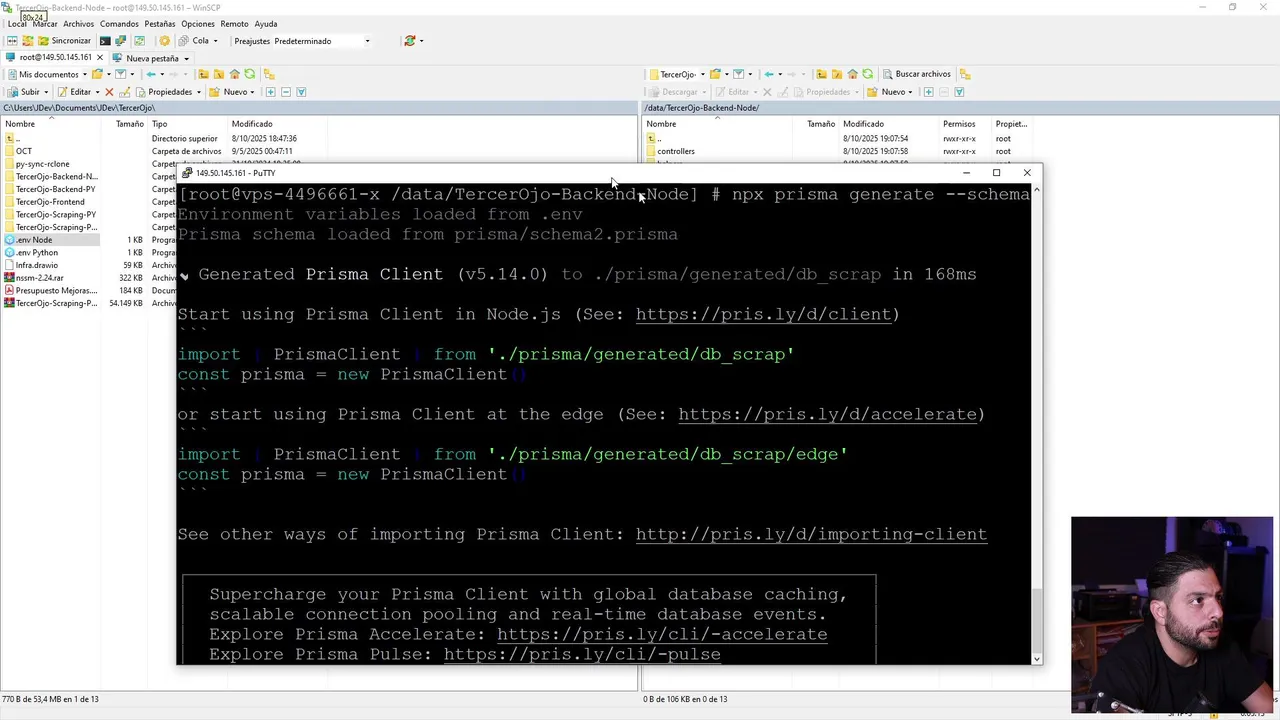Open the Ayuda menu
This screenshot has height=720, width=1280.
tap(266, 24)
